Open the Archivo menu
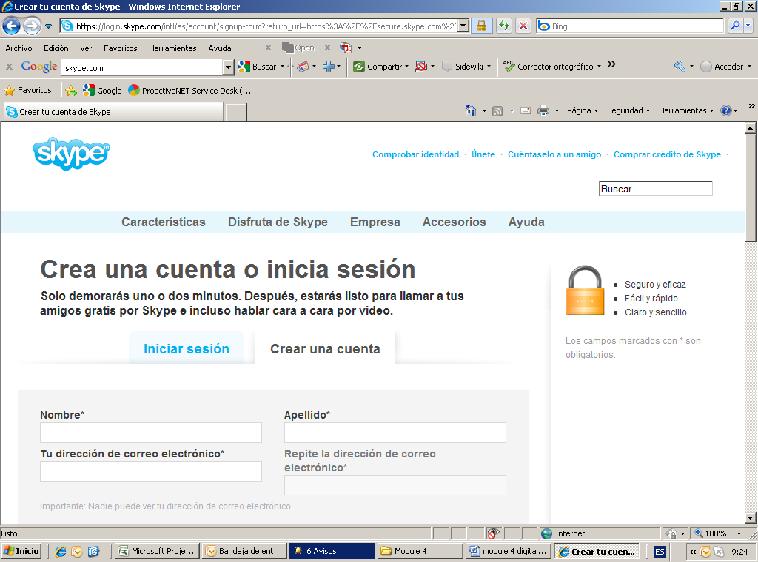The height and width of the screenshot is (562, 758). pos(19,48)
